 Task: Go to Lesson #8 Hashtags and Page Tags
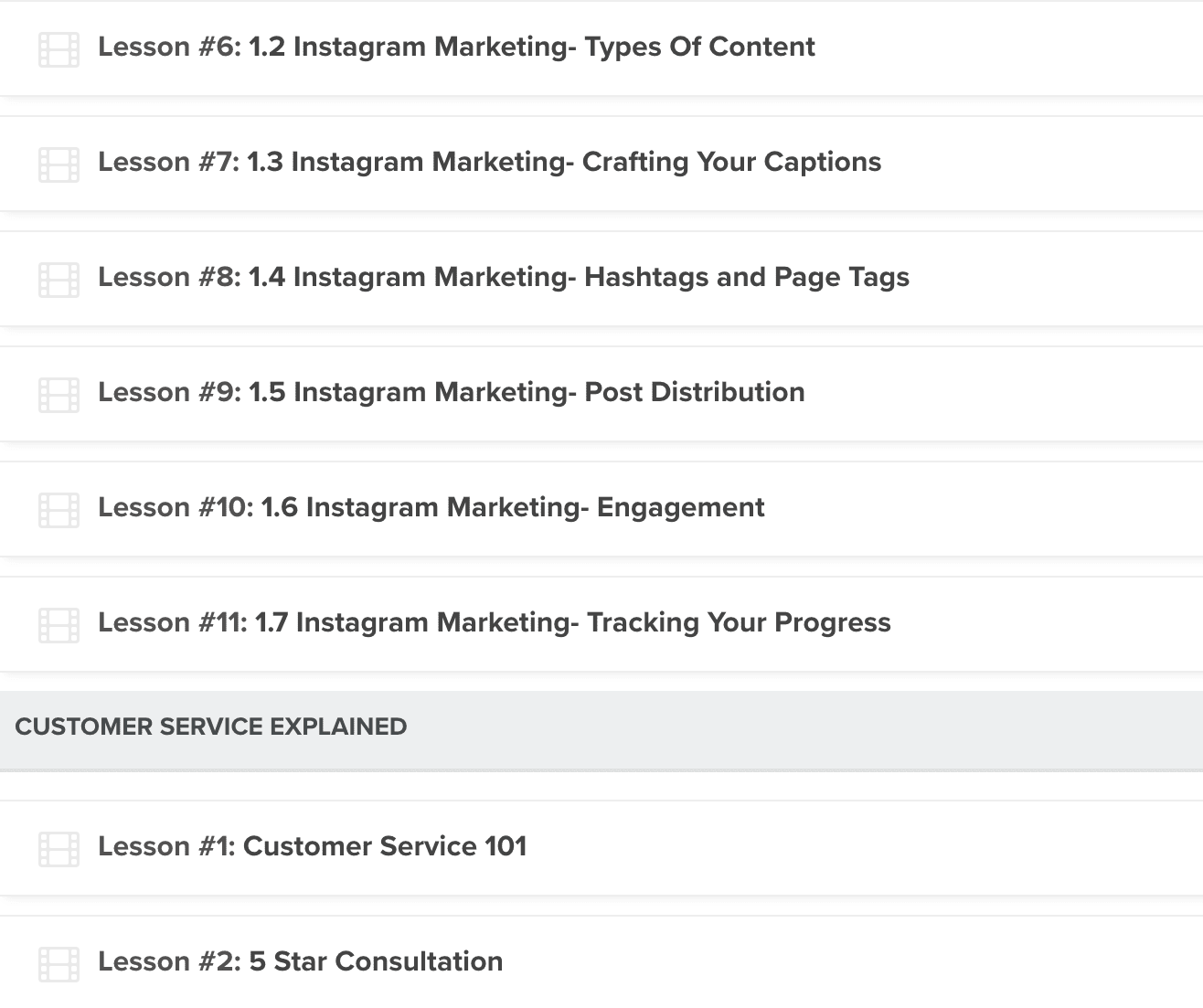(504, 278)
